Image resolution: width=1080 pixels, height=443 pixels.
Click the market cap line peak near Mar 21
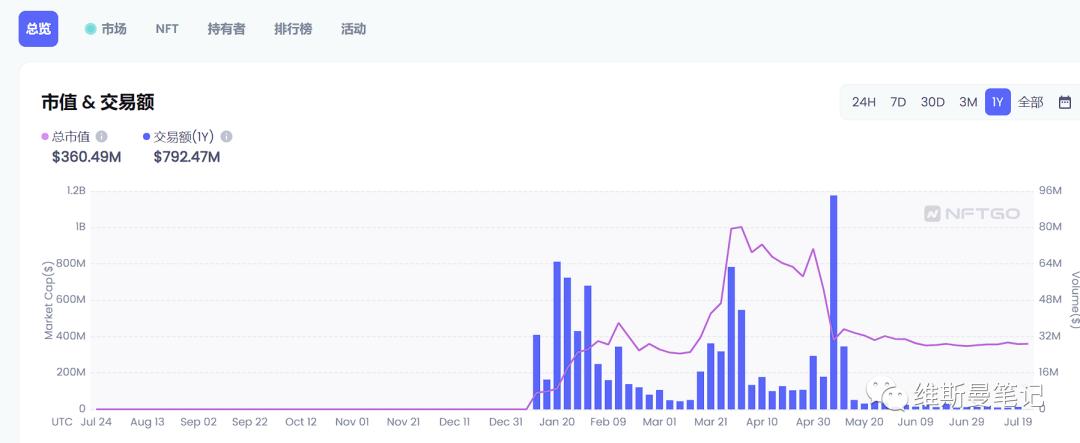[740, 227]
